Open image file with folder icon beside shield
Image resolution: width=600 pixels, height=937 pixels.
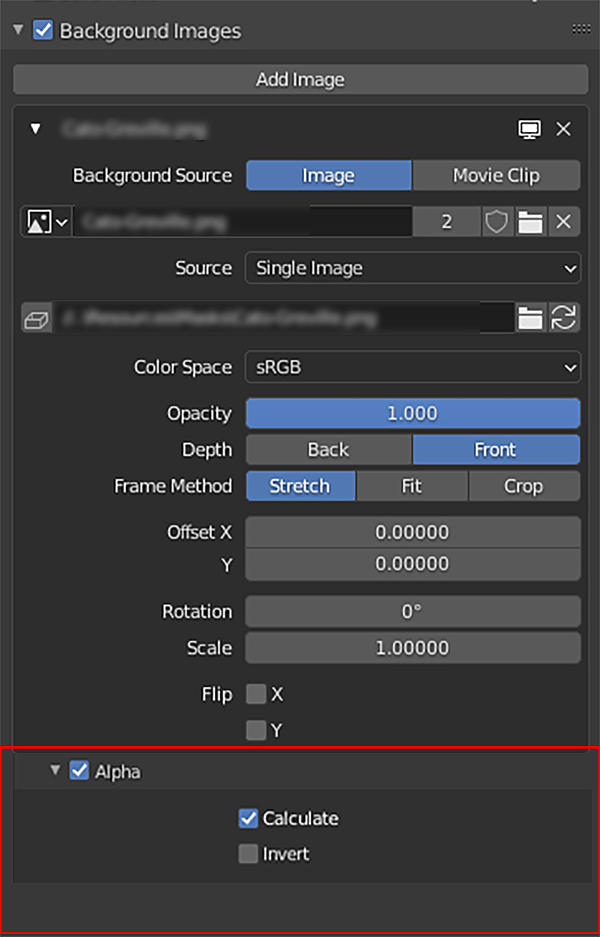[530, 222]
